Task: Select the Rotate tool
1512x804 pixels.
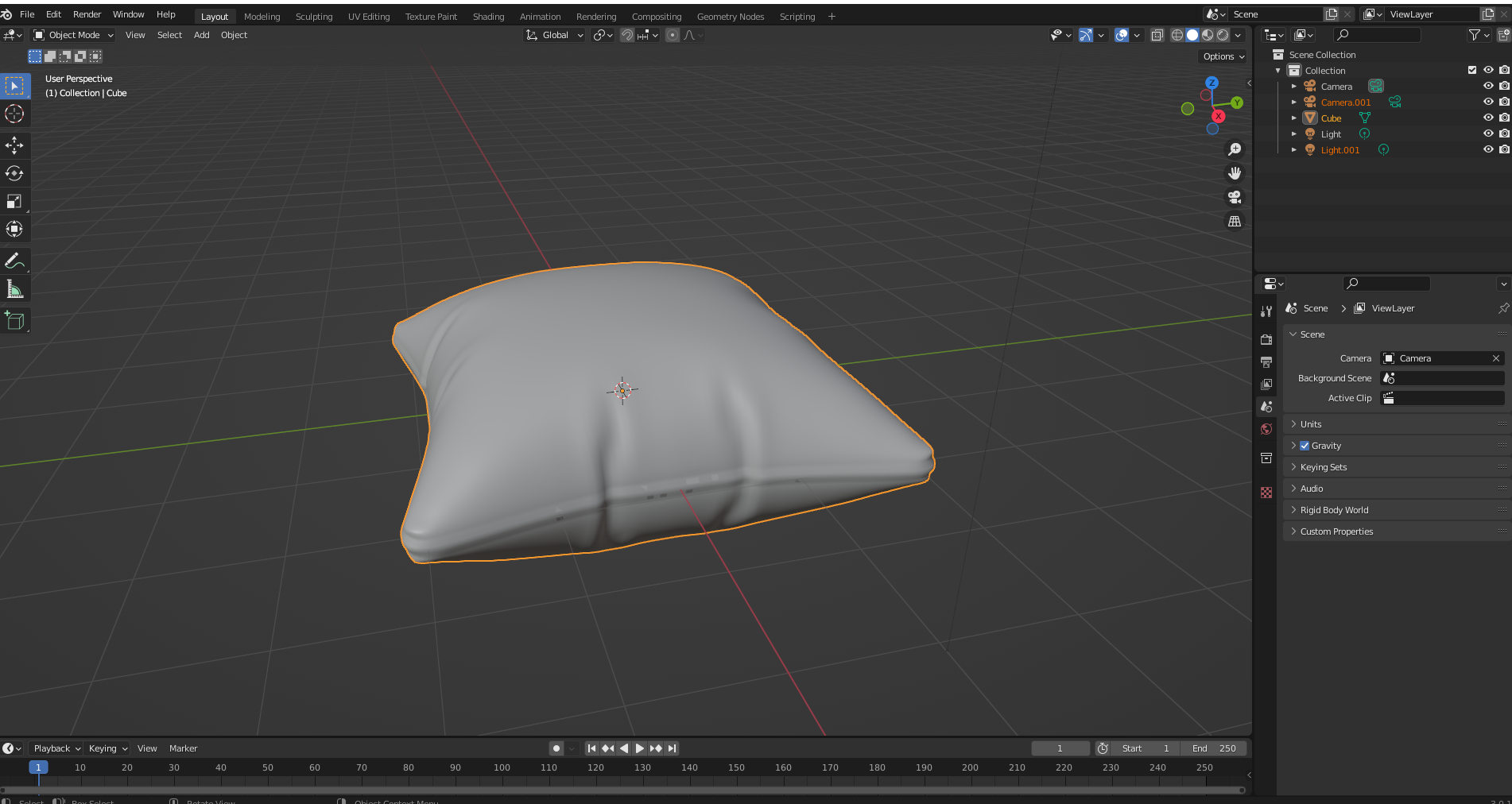Action: 14,173
